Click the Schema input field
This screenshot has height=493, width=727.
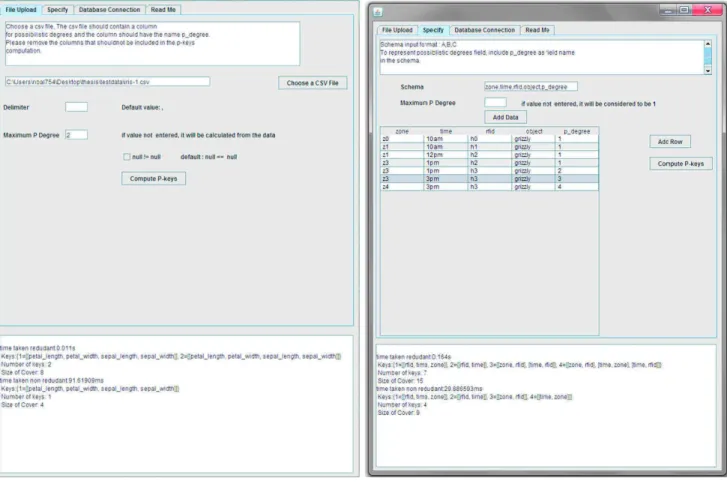[531, 87]
